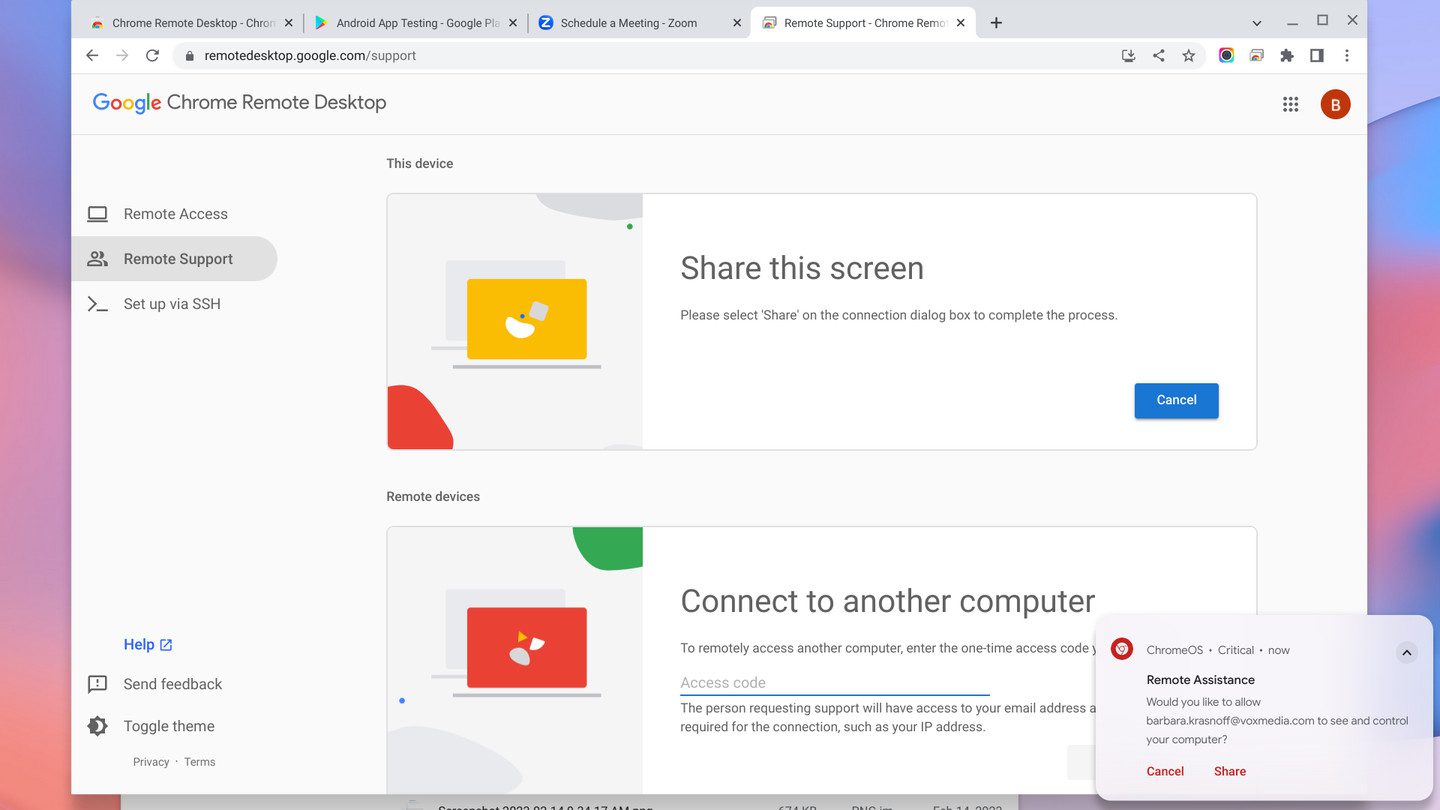Reload the Remote Support page
The width and height of the screenshot is (1440, 810).
[152, 56]
